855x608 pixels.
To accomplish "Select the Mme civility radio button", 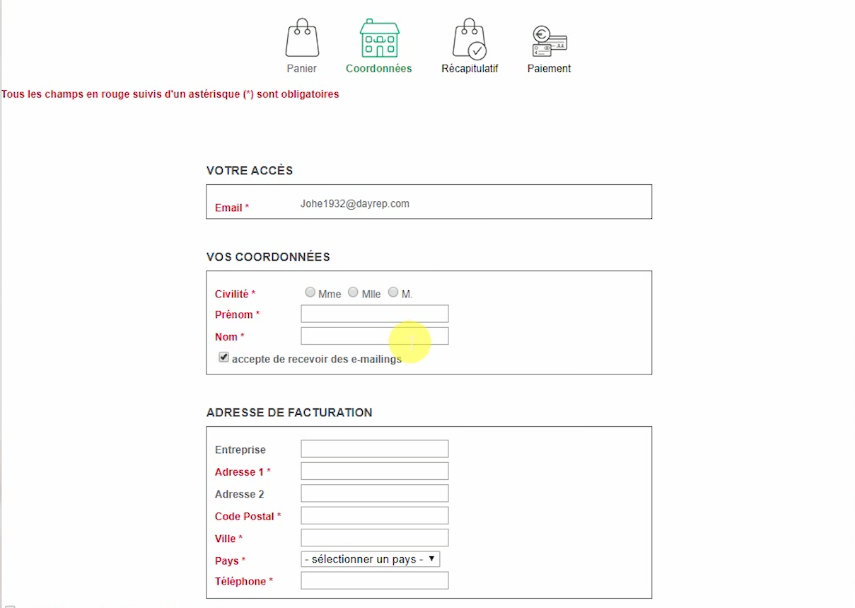I will (310, 292).
